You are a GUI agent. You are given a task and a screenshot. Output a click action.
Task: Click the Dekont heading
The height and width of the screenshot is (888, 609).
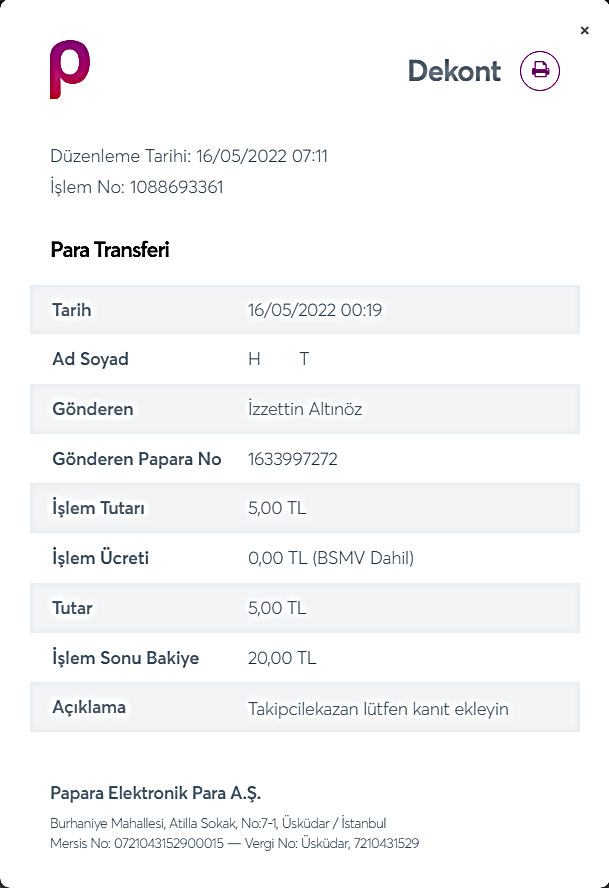[454, 71]
